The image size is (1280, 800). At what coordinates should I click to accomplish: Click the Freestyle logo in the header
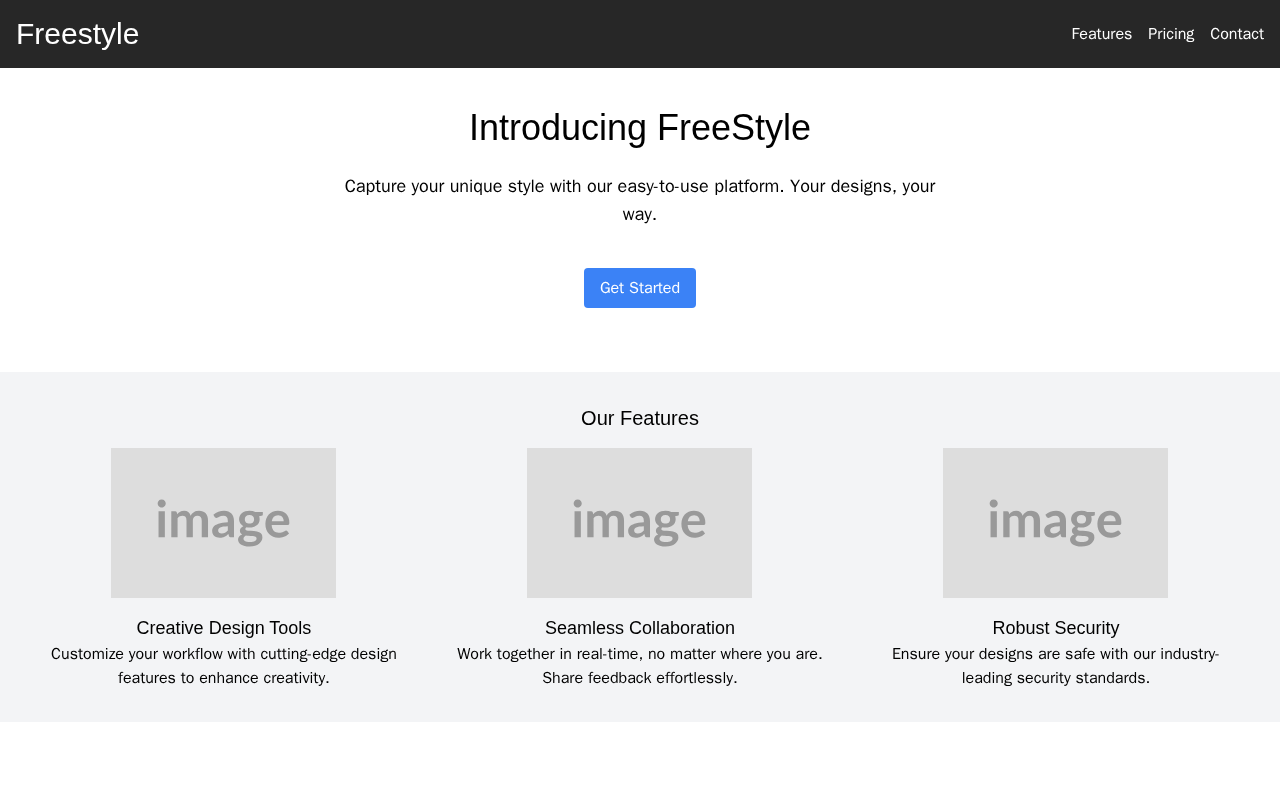pos(77,34)
